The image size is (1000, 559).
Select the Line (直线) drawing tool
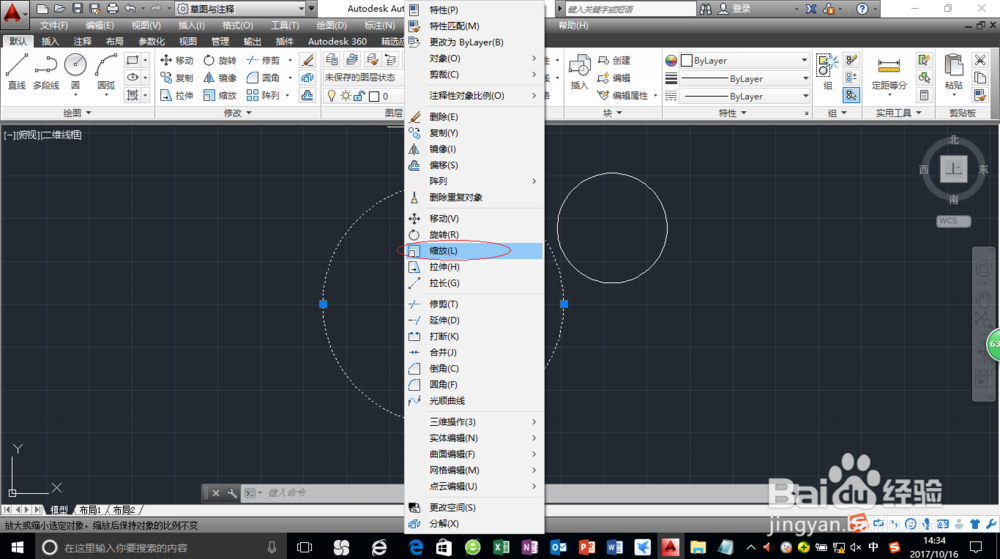(17, 71)
